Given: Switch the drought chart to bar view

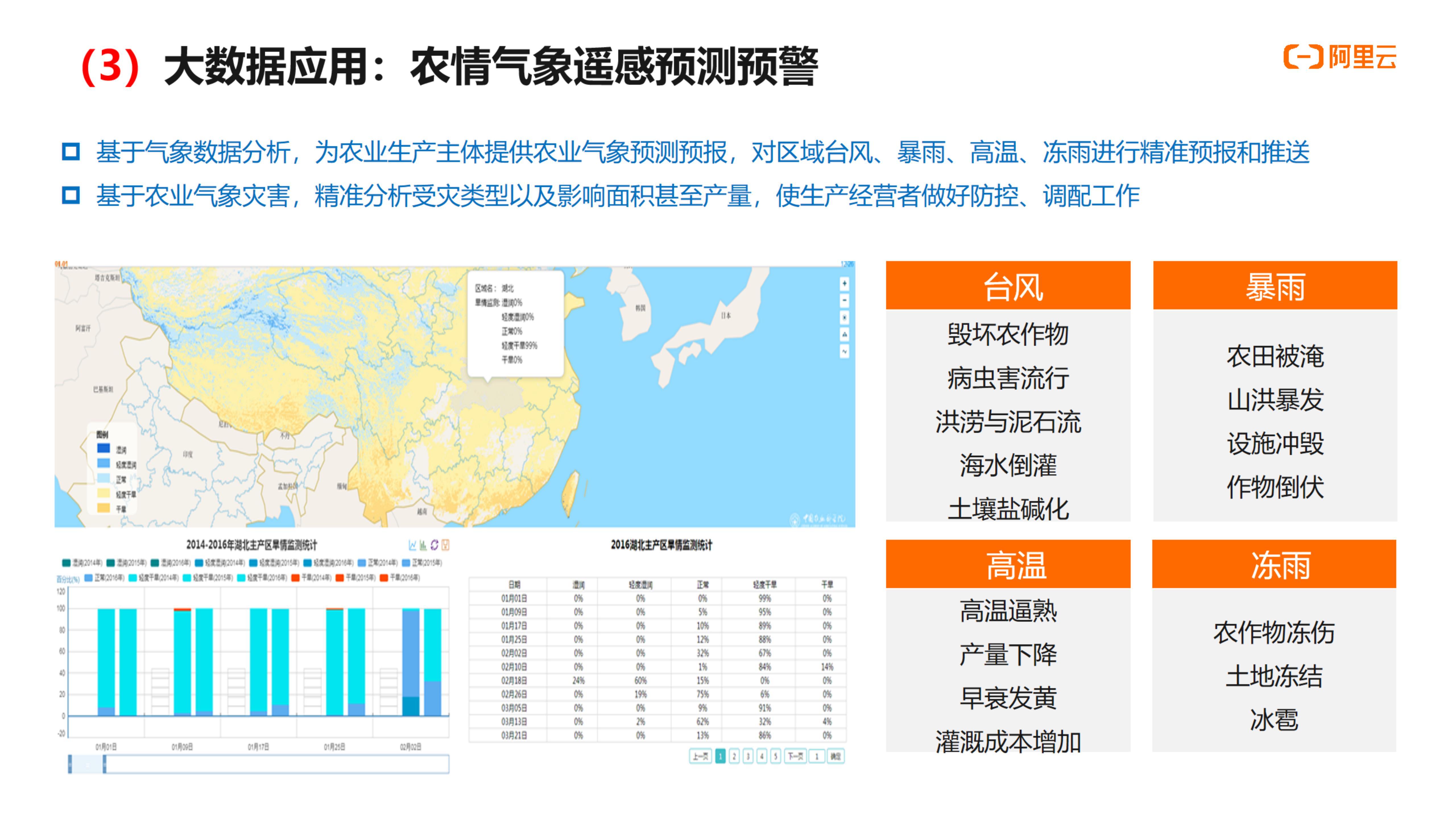Looking at the screenshot, I should point(423,545).
